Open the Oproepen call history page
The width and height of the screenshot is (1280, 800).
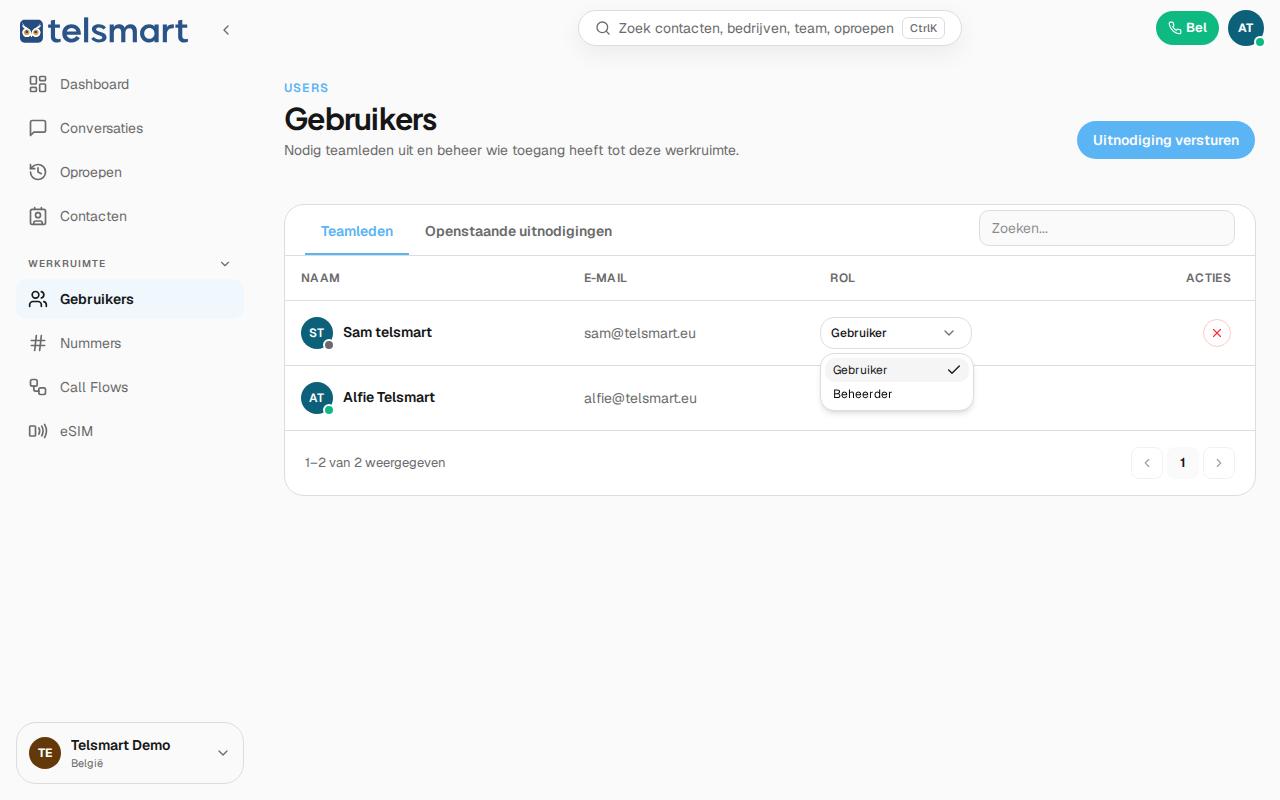pyautogui.click(x=130, y=172)
